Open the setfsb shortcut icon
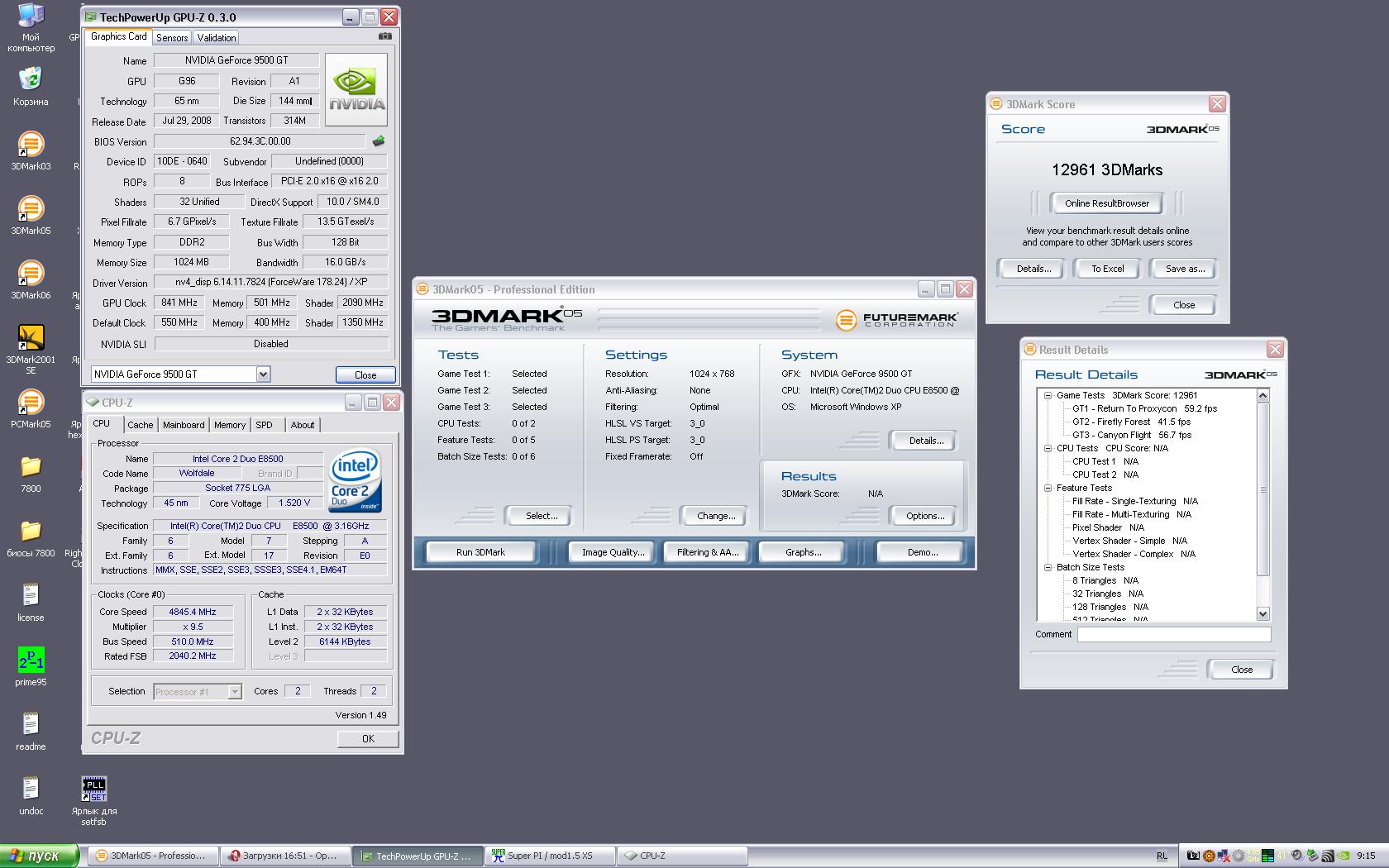Viewport: 1389px width, 868px height. point(94,789)
